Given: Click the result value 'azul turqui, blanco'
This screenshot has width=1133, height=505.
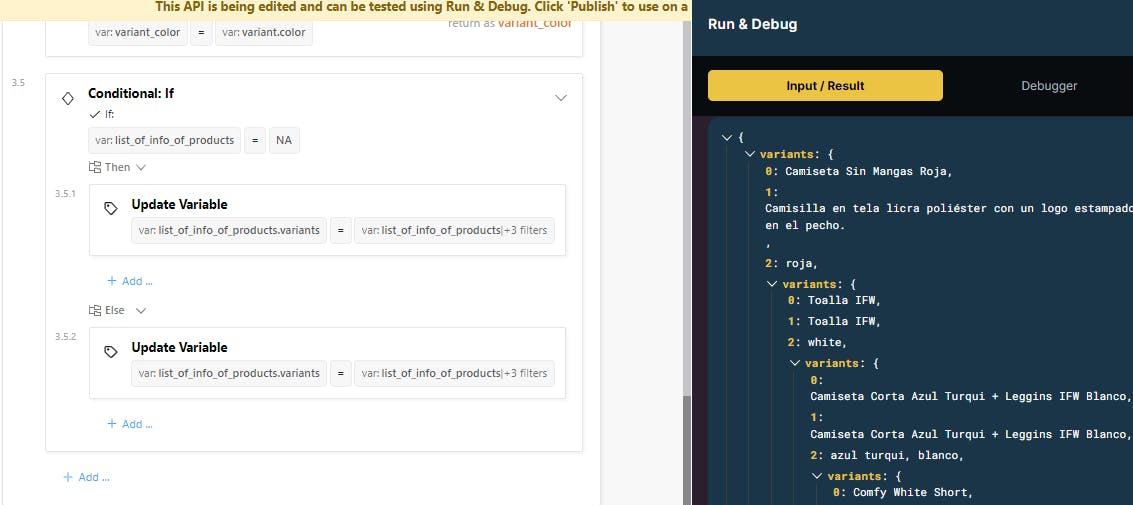Looking at the screenshot, I should [x=897, y=456].
